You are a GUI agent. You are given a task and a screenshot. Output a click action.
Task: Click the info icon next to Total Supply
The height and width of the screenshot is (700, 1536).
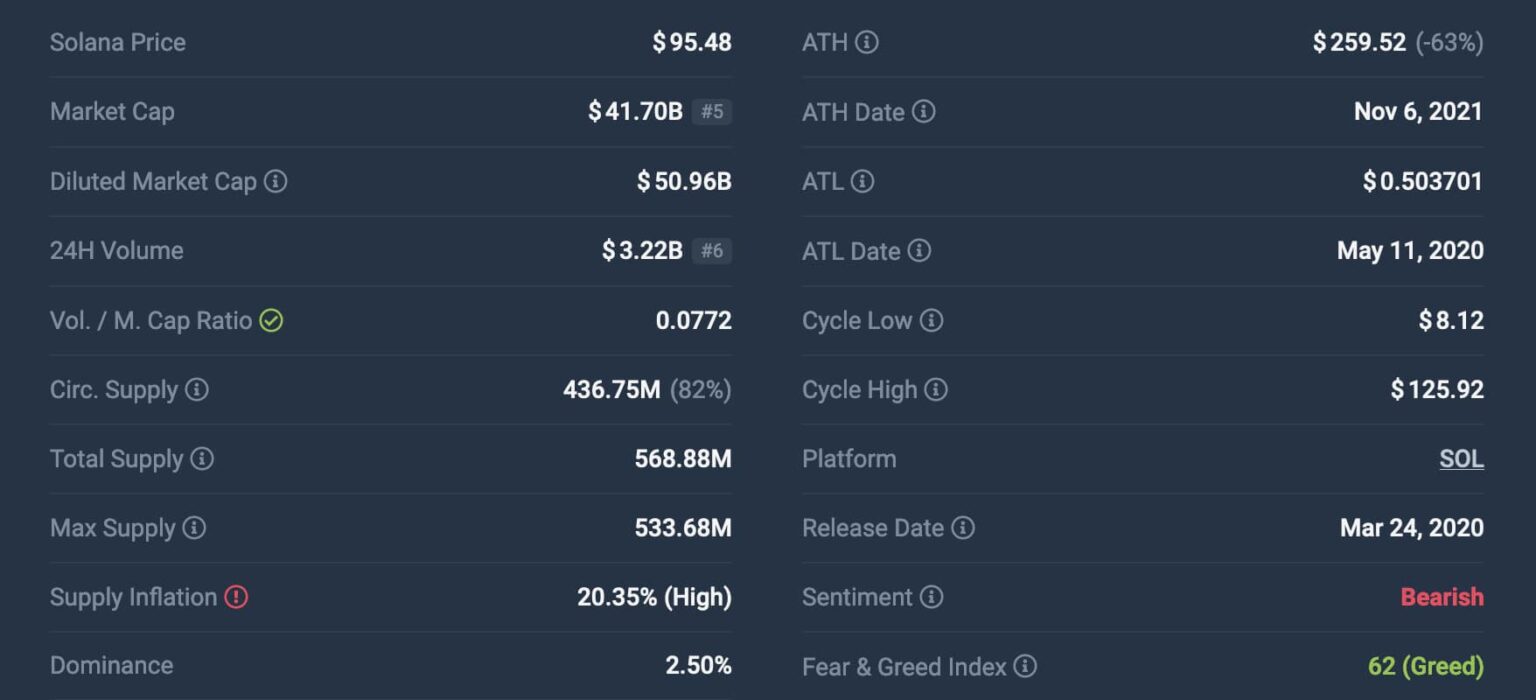202,459
